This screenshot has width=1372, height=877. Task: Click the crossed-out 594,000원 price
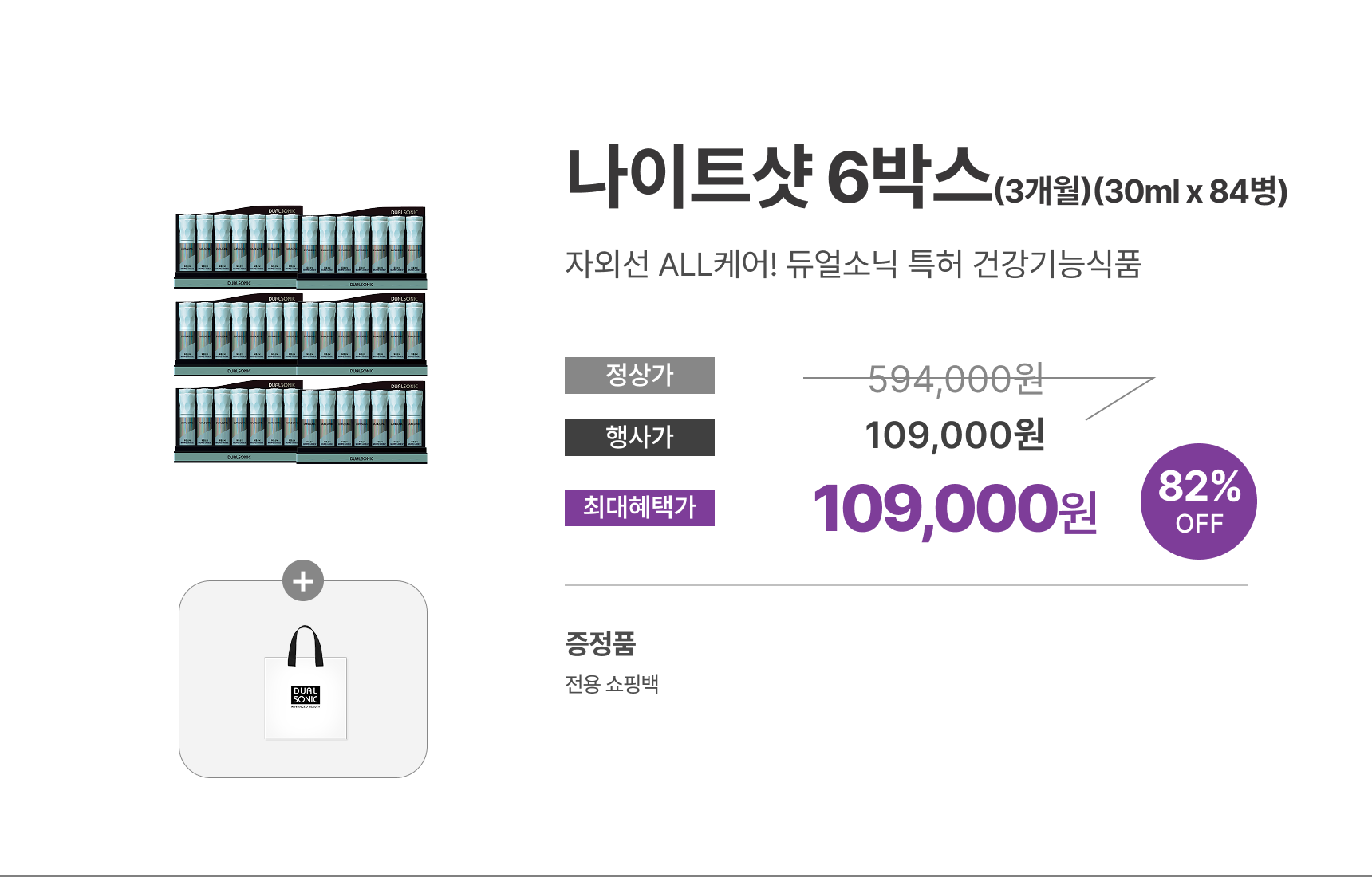click(x=955, y=380)
